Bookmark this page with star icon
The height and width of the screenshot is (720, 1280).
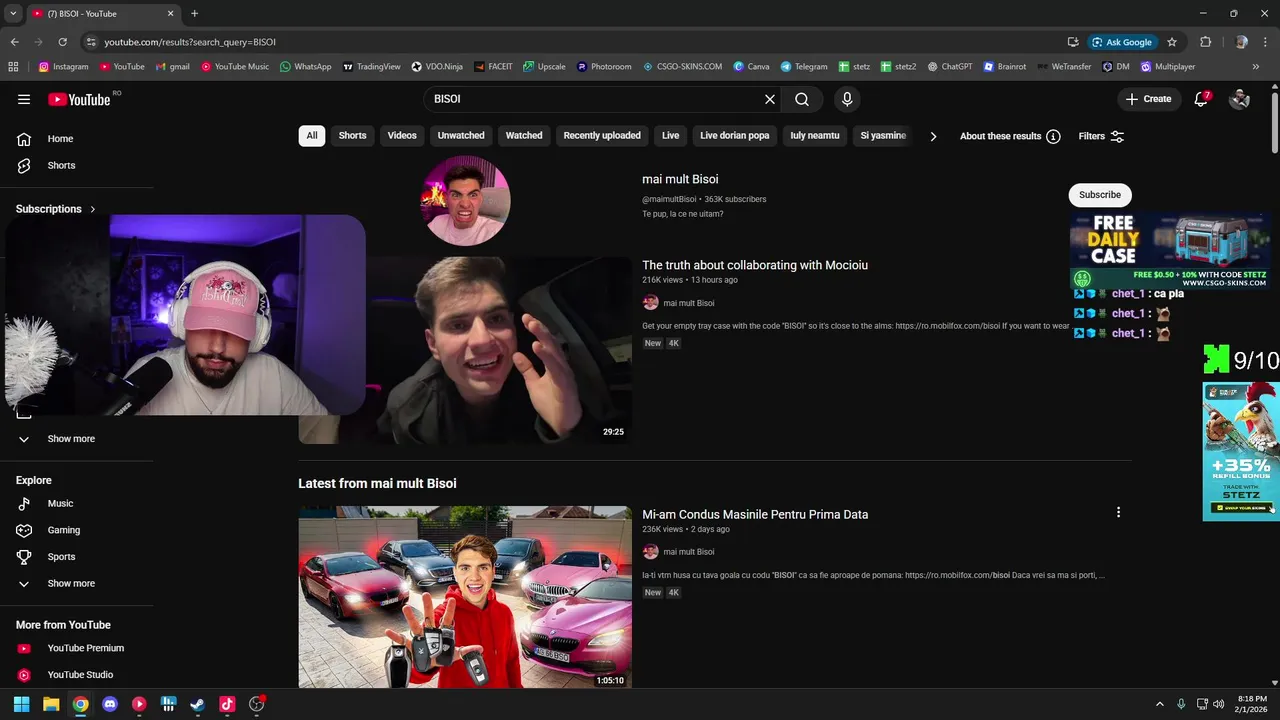point(1172,42)
